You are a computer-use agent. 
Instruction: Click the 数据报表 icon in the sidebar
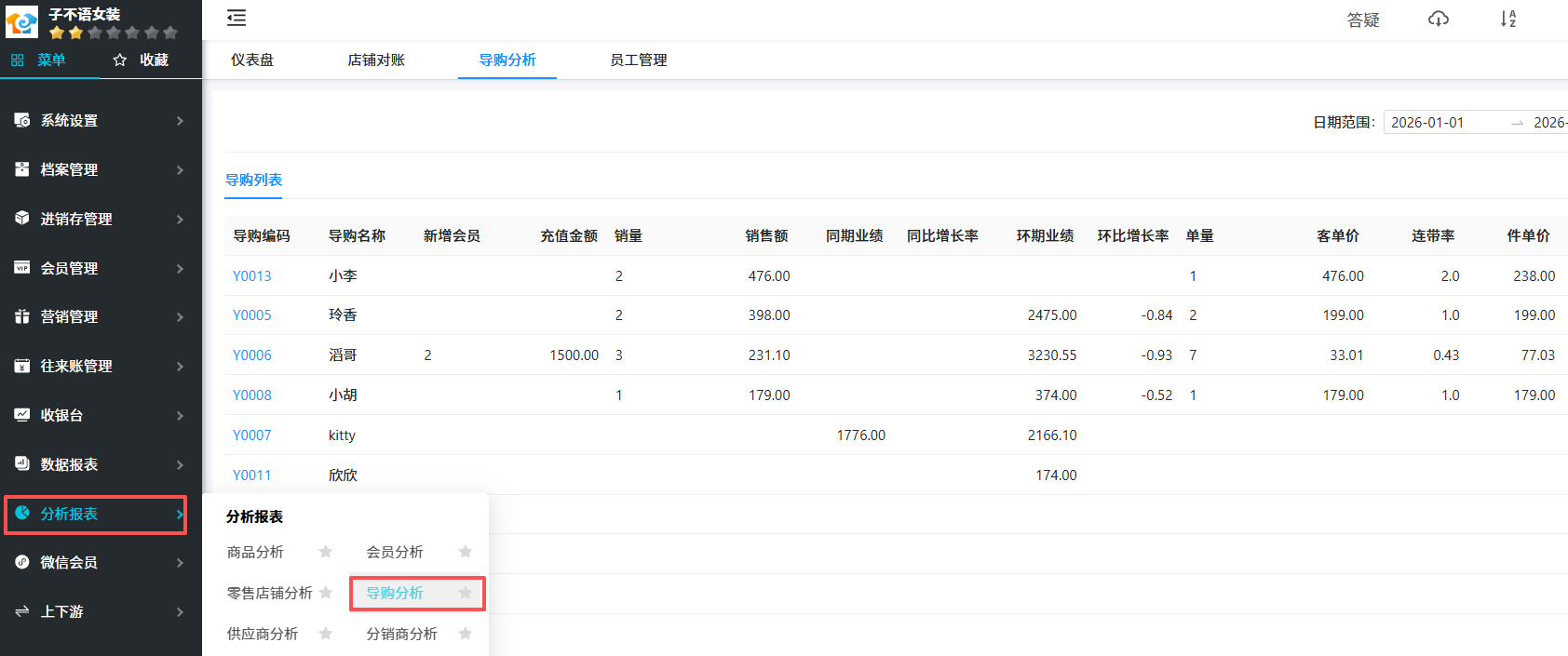pos(22,463)
